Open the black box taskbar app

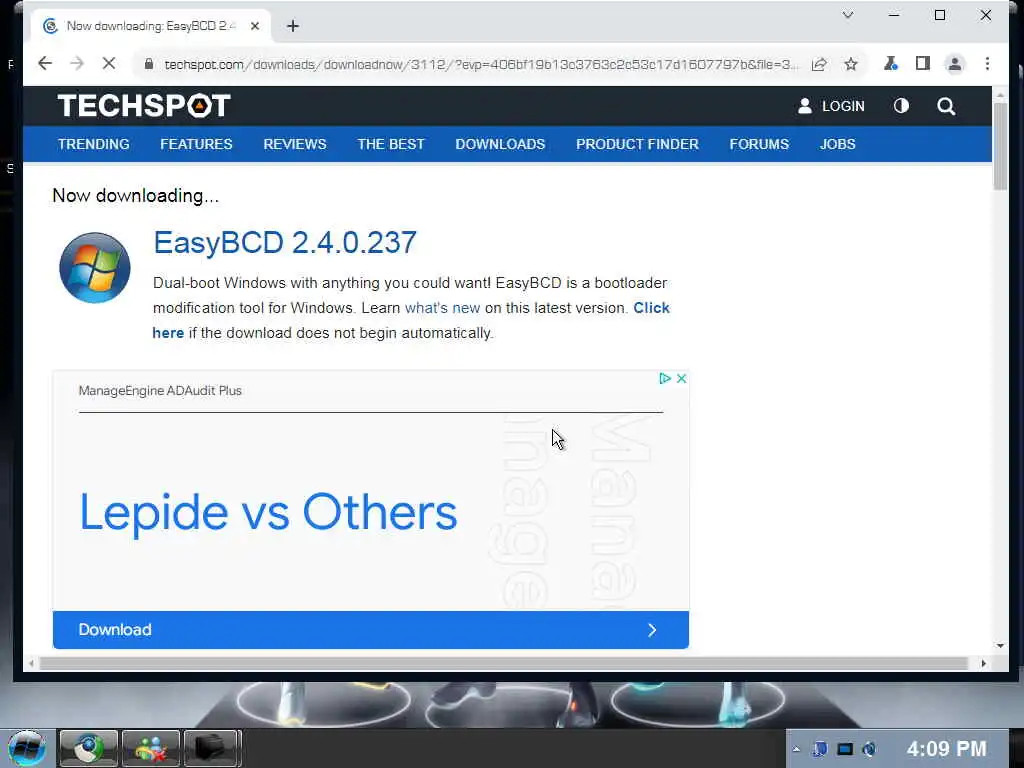211,748
